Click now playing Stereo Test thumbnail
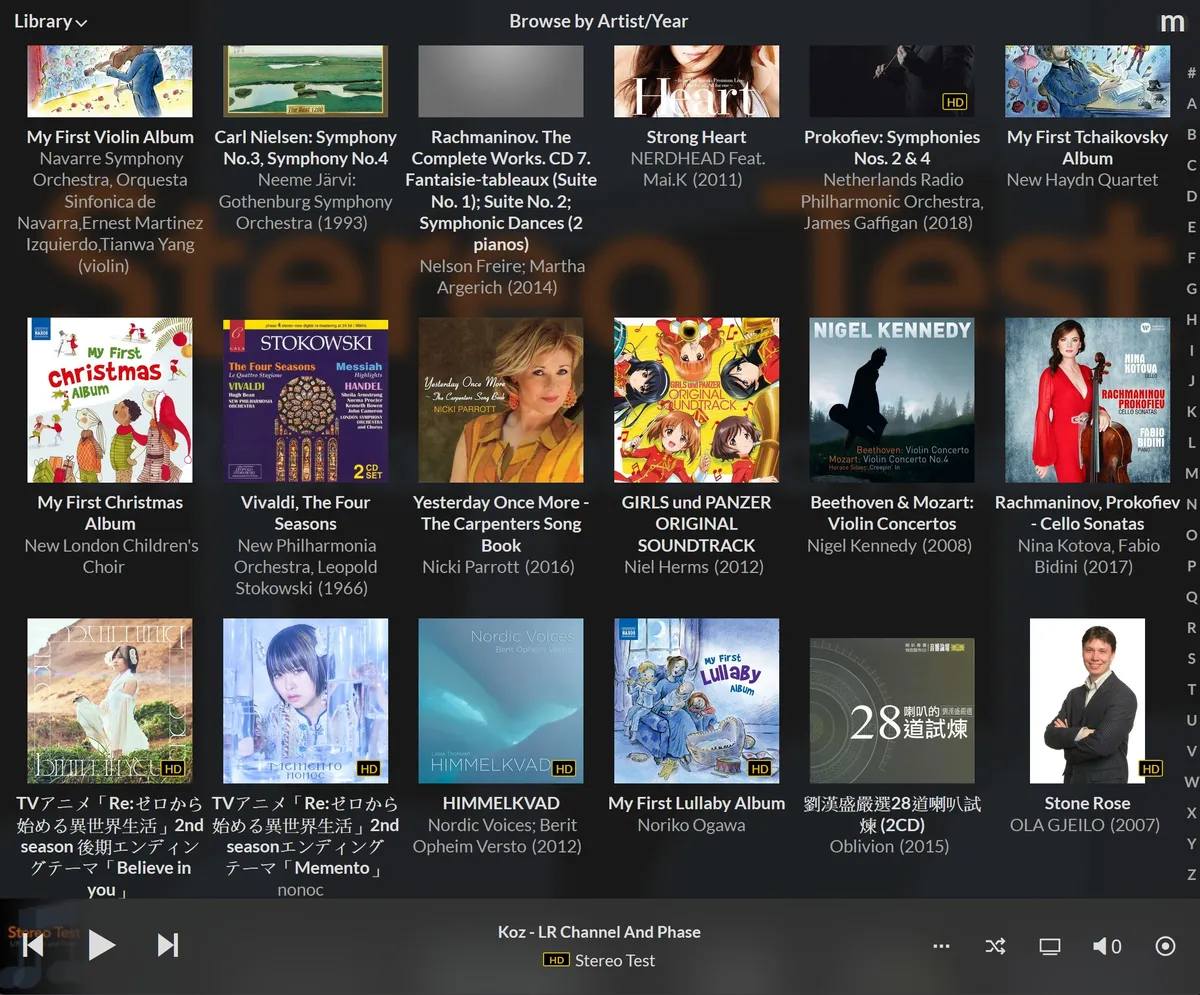Image resolution: width=1200 pixels, height=995 pixels. [40, 945]
